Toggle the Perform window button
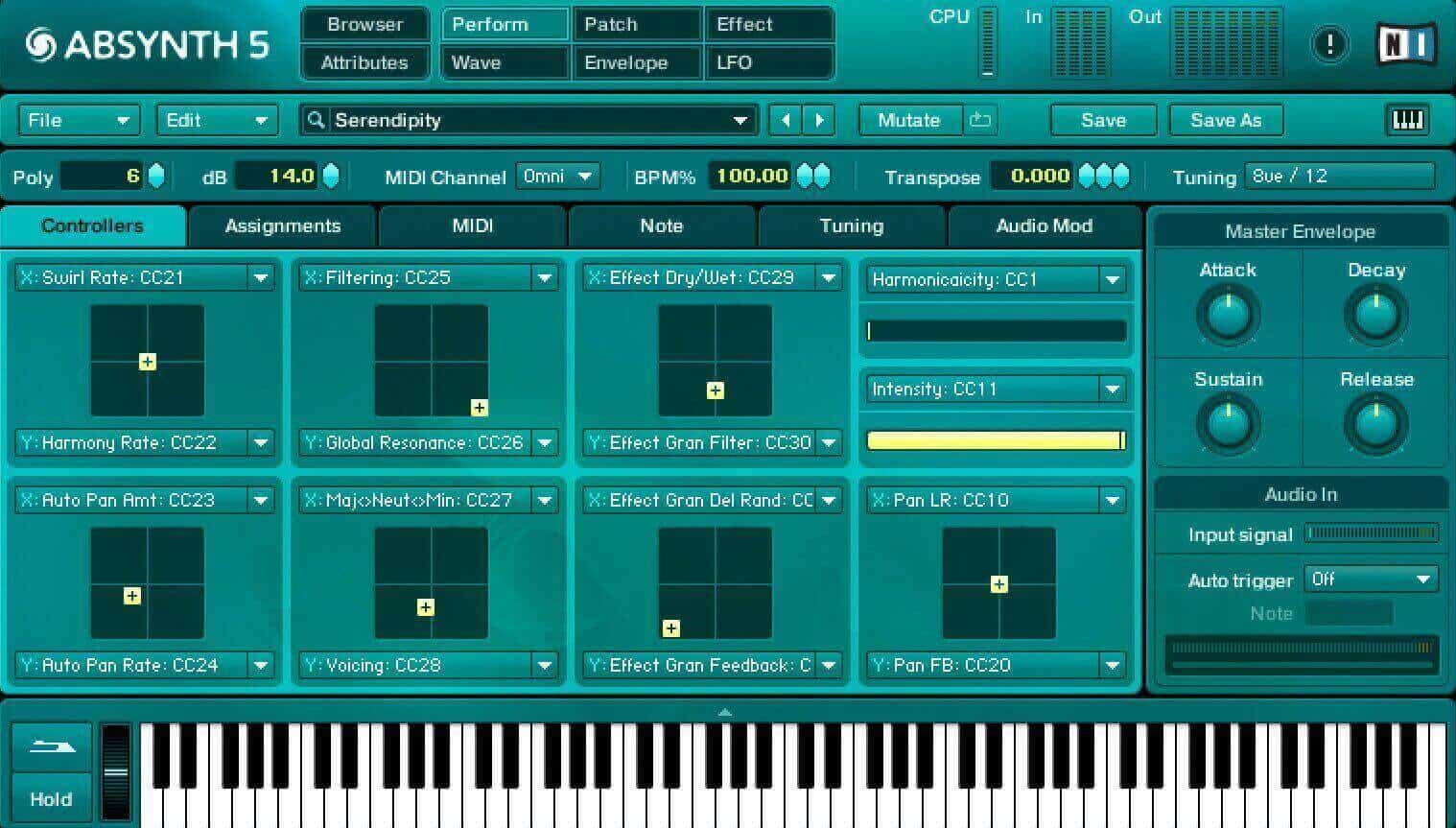The height and width of the screenshot is (828, 1456). pos(505,24)
